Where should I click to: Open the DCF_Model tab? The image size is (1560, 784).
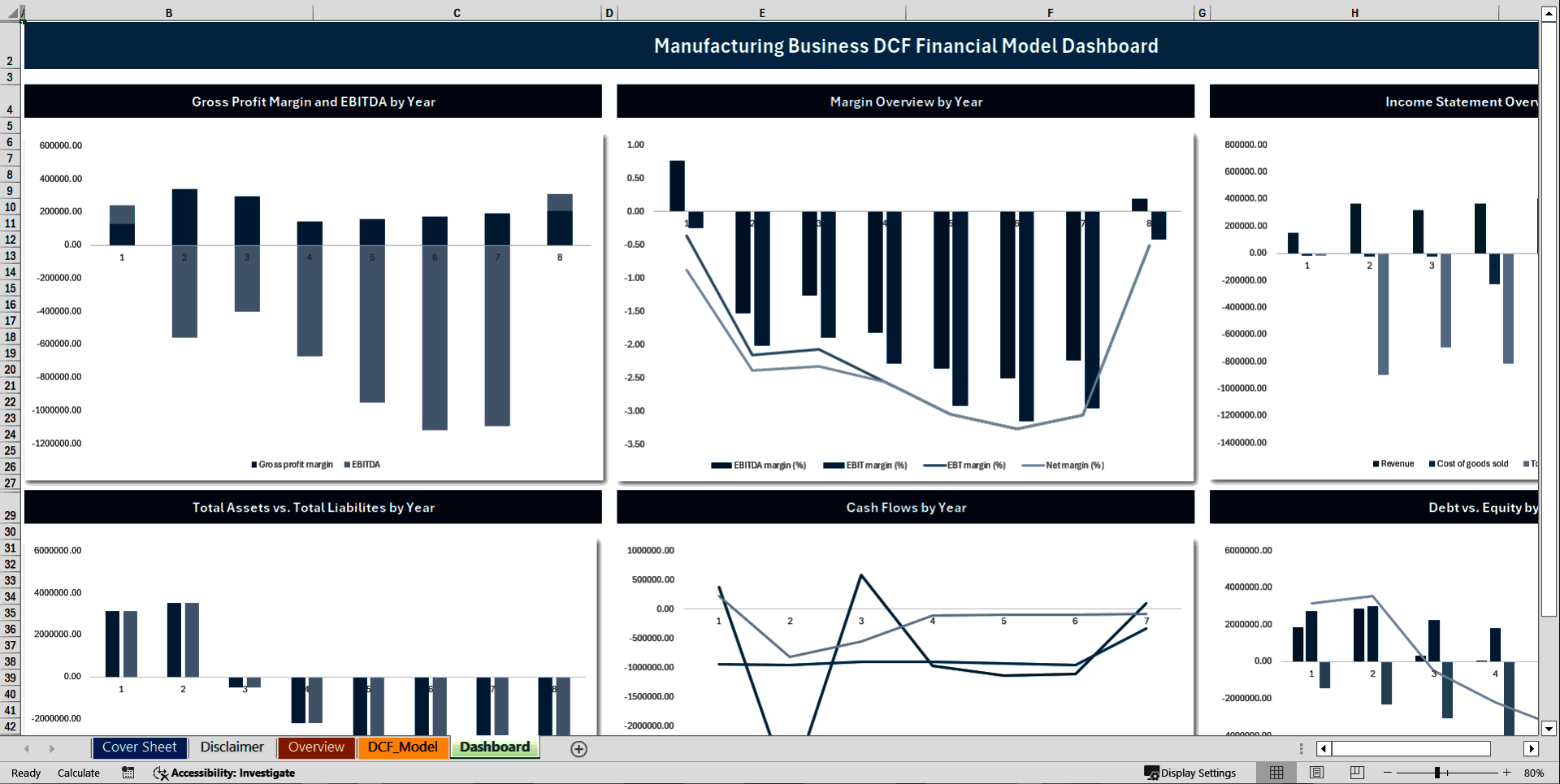[x=403, y=747]
